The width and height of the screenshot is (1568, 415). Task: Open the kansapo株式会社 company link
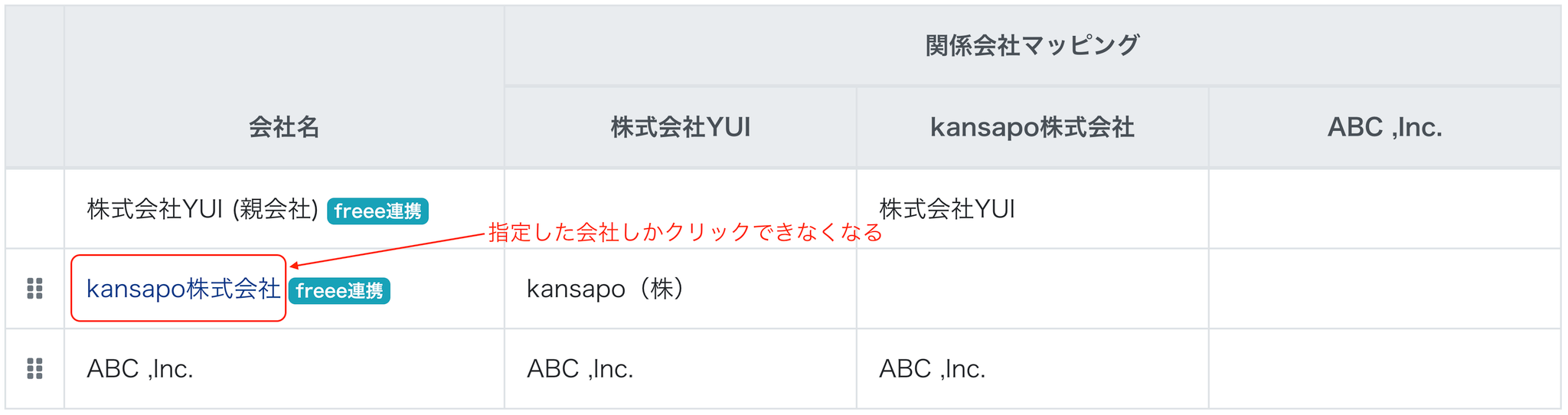point(183,289)
